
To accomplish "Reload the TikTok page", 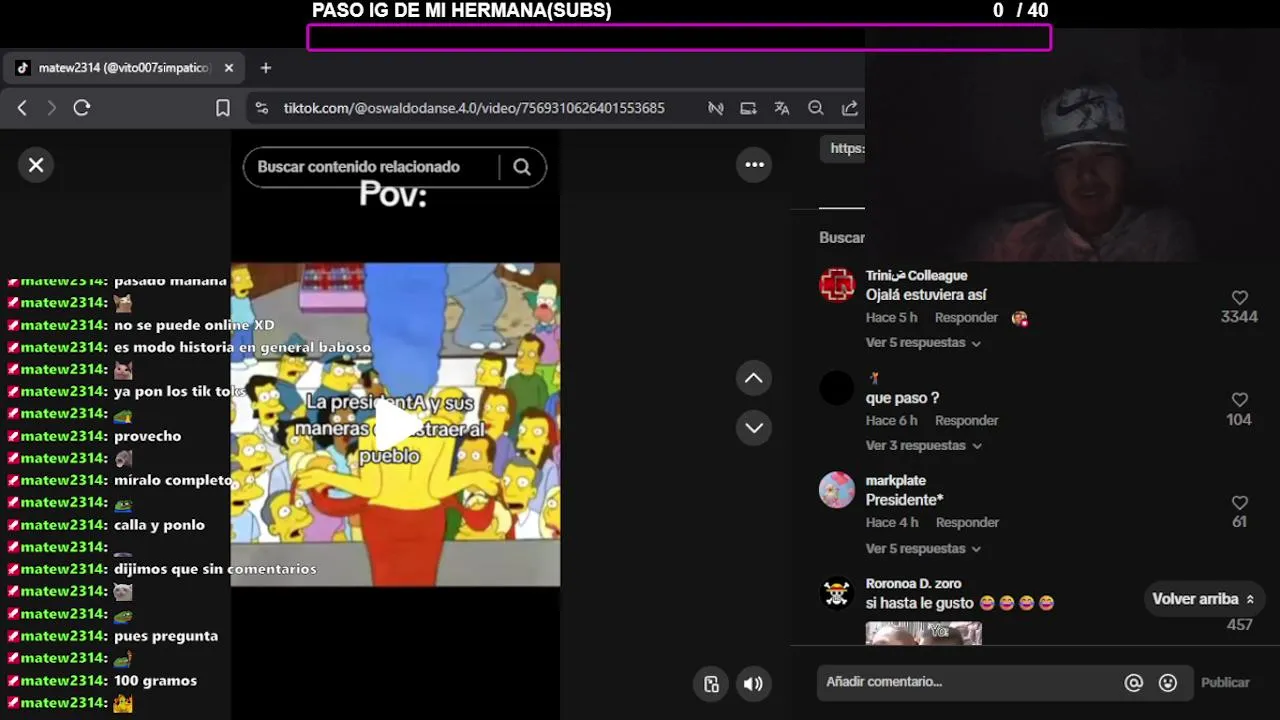I will 82,108.
